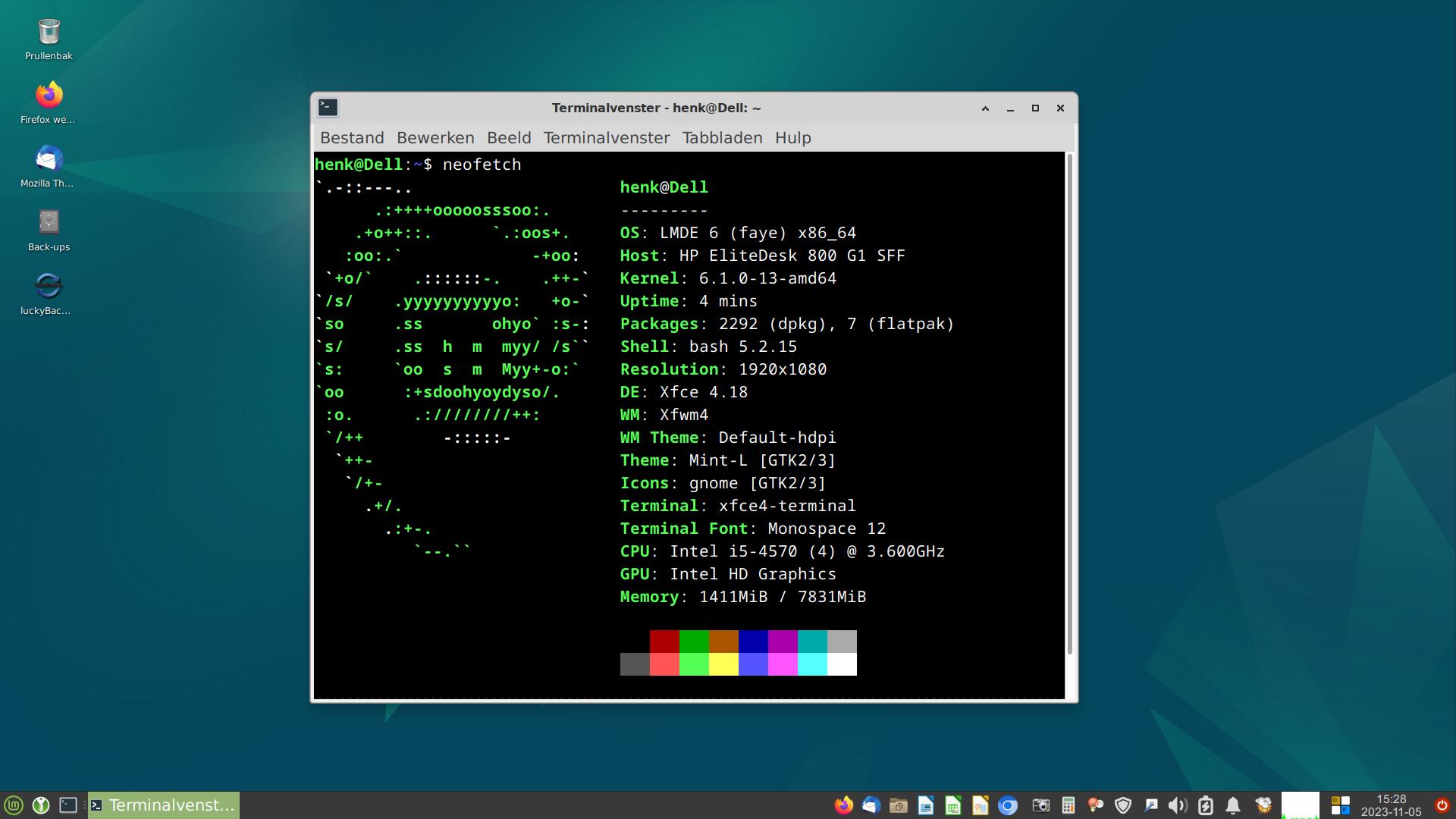Select the Firefox desktop icon

(49, 103)
